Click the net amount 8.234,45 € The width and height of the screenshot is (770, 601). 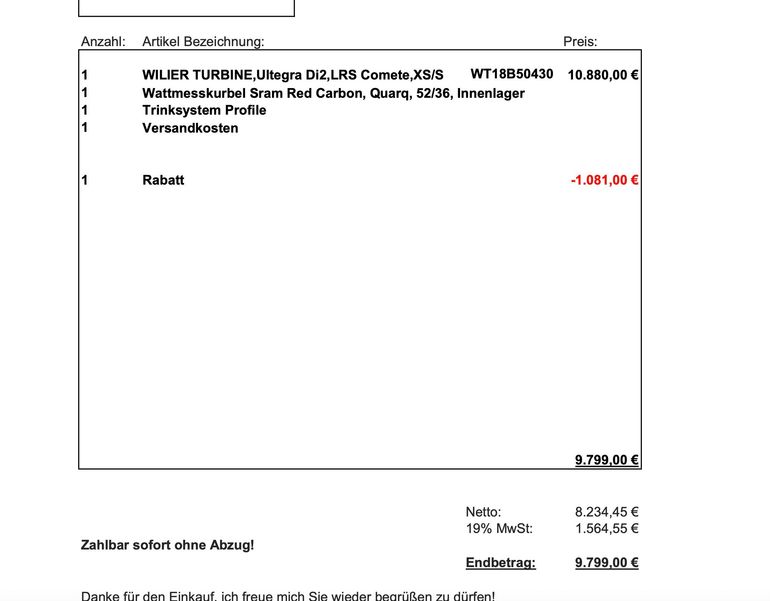(x=607, y=512)
